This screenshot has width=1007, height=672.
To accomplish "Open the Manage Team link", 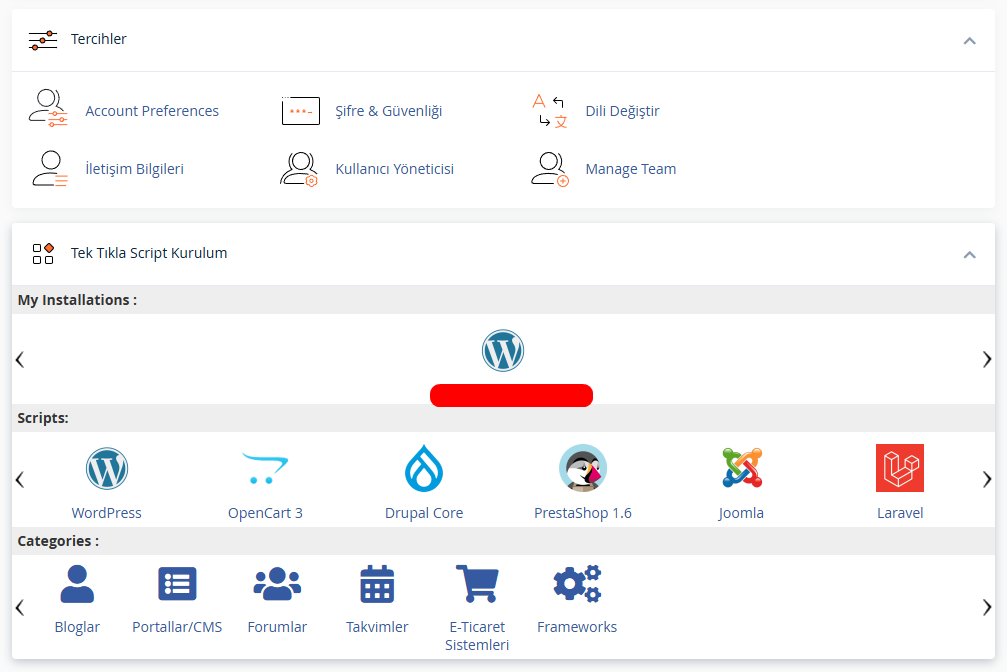I will [x=631, y=169].
